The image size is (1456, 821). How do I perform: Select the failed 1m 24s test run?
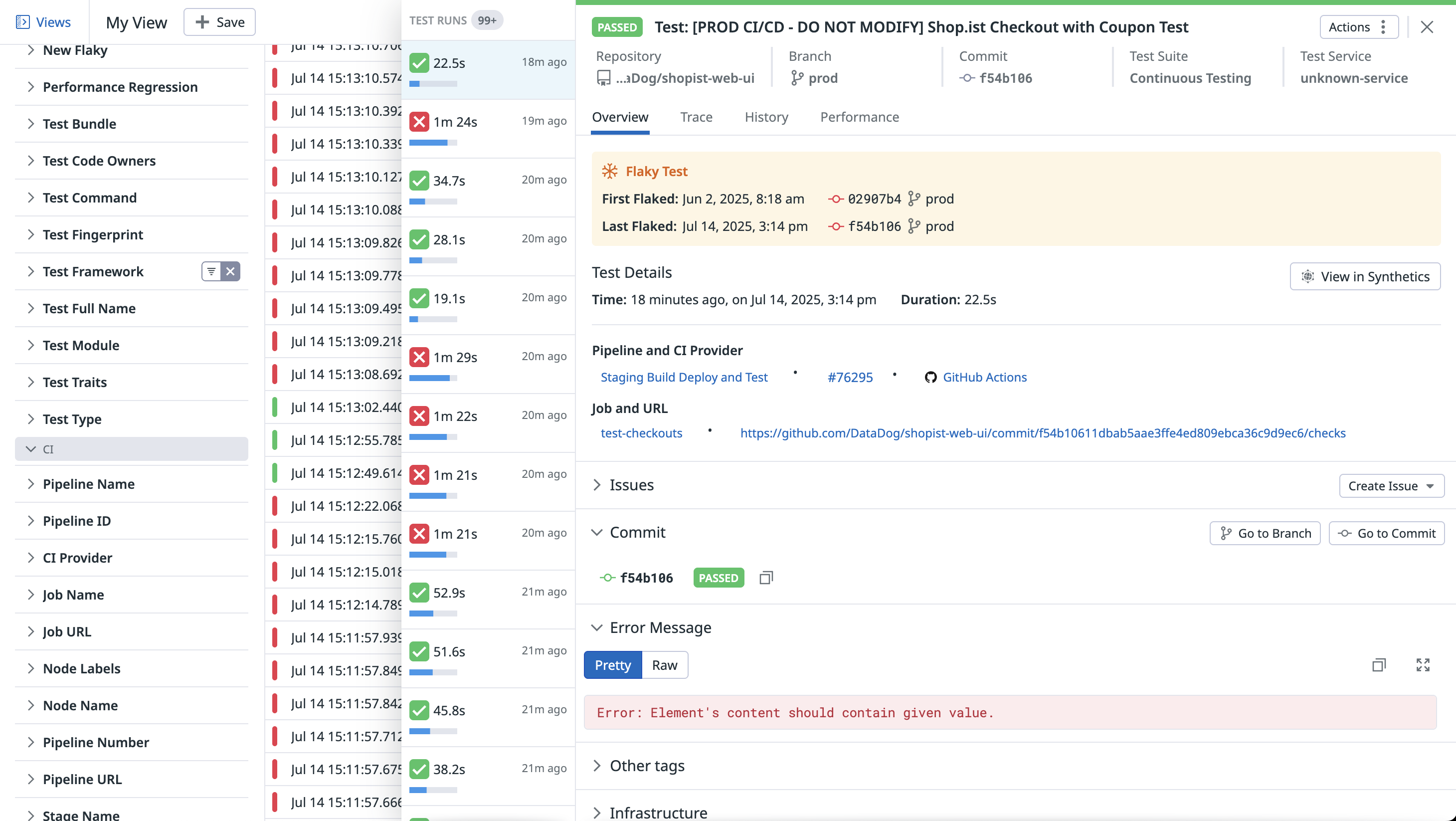click(x=488, y=129)
